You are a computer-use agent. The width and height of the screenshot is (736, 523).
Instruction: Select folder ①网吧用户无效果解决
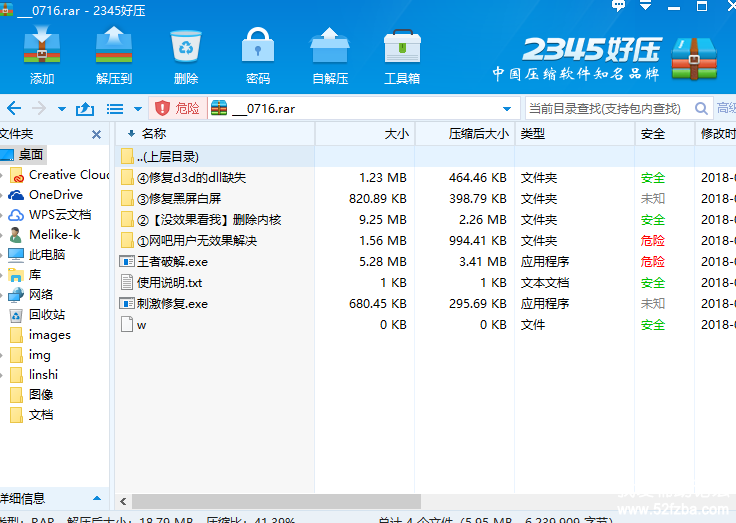(425, 241)
